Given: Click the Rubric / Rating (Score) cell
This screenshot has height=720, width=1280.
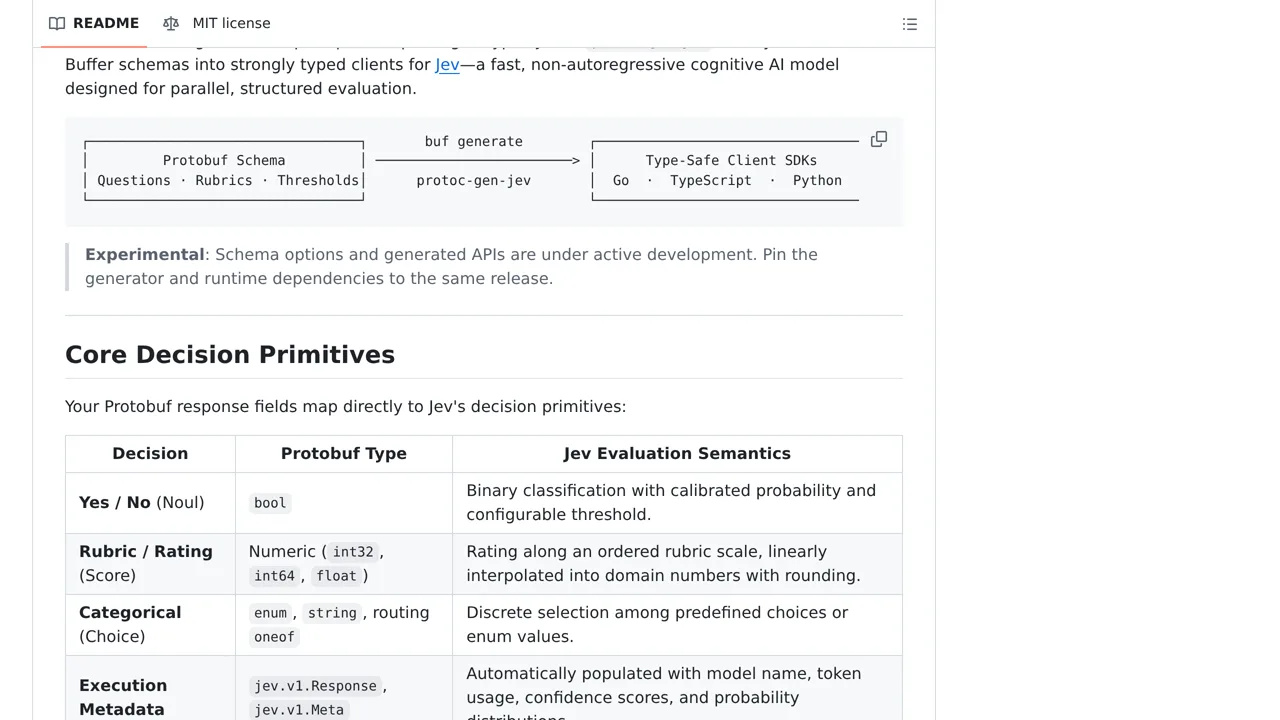Looking at the screenshot, I should point(150,564).
